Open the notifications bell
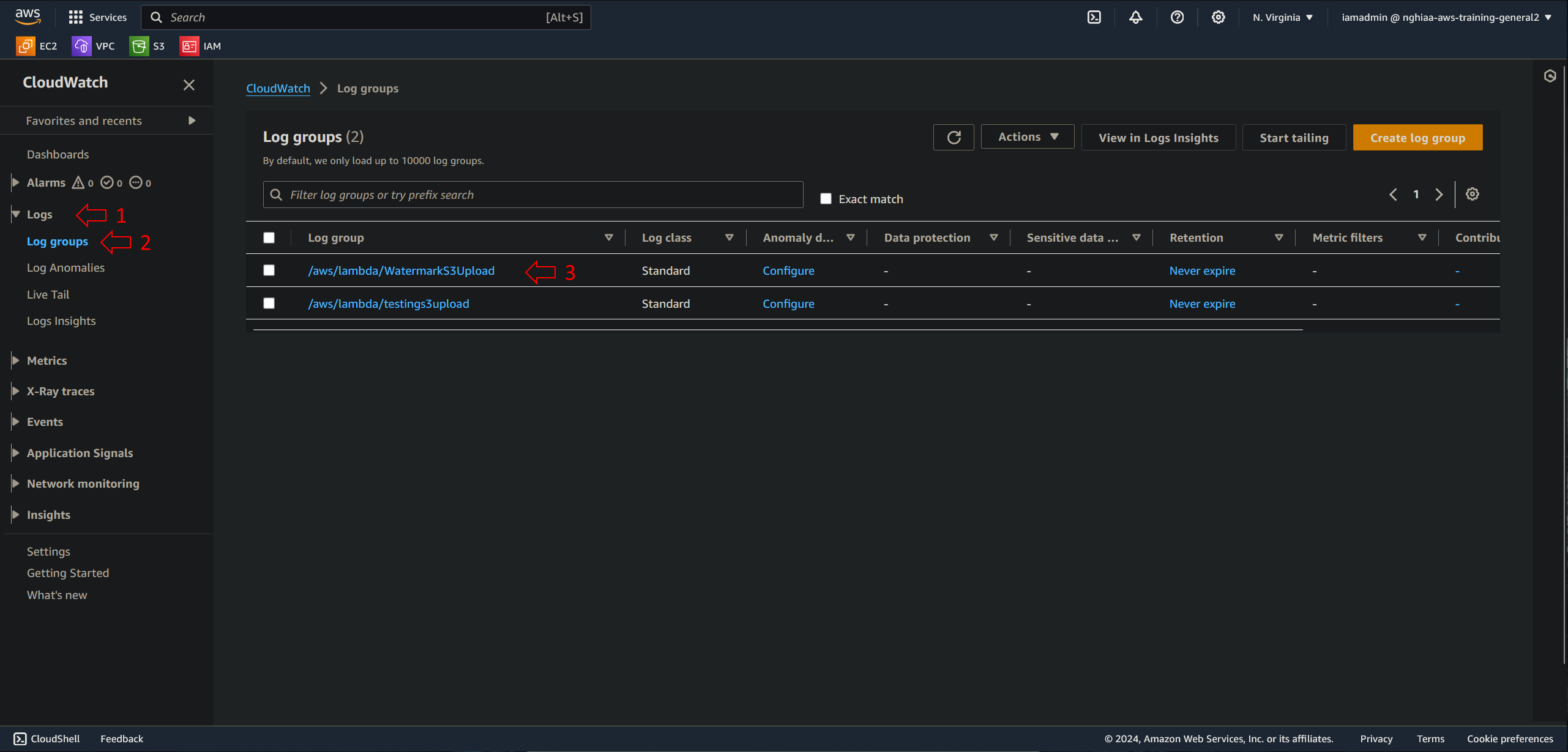1568x752 pixels. (1135, 17)
